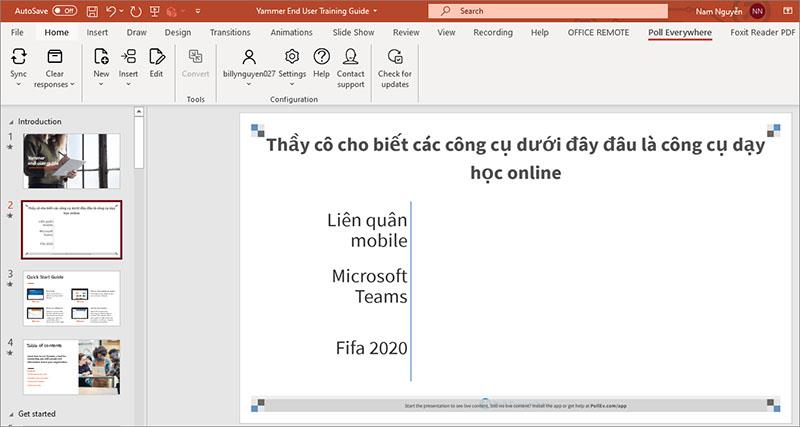The height and width of the screenshot is (427, 800).
Task: Click the Save icon in title bar
Action: [x=92, y=11]
